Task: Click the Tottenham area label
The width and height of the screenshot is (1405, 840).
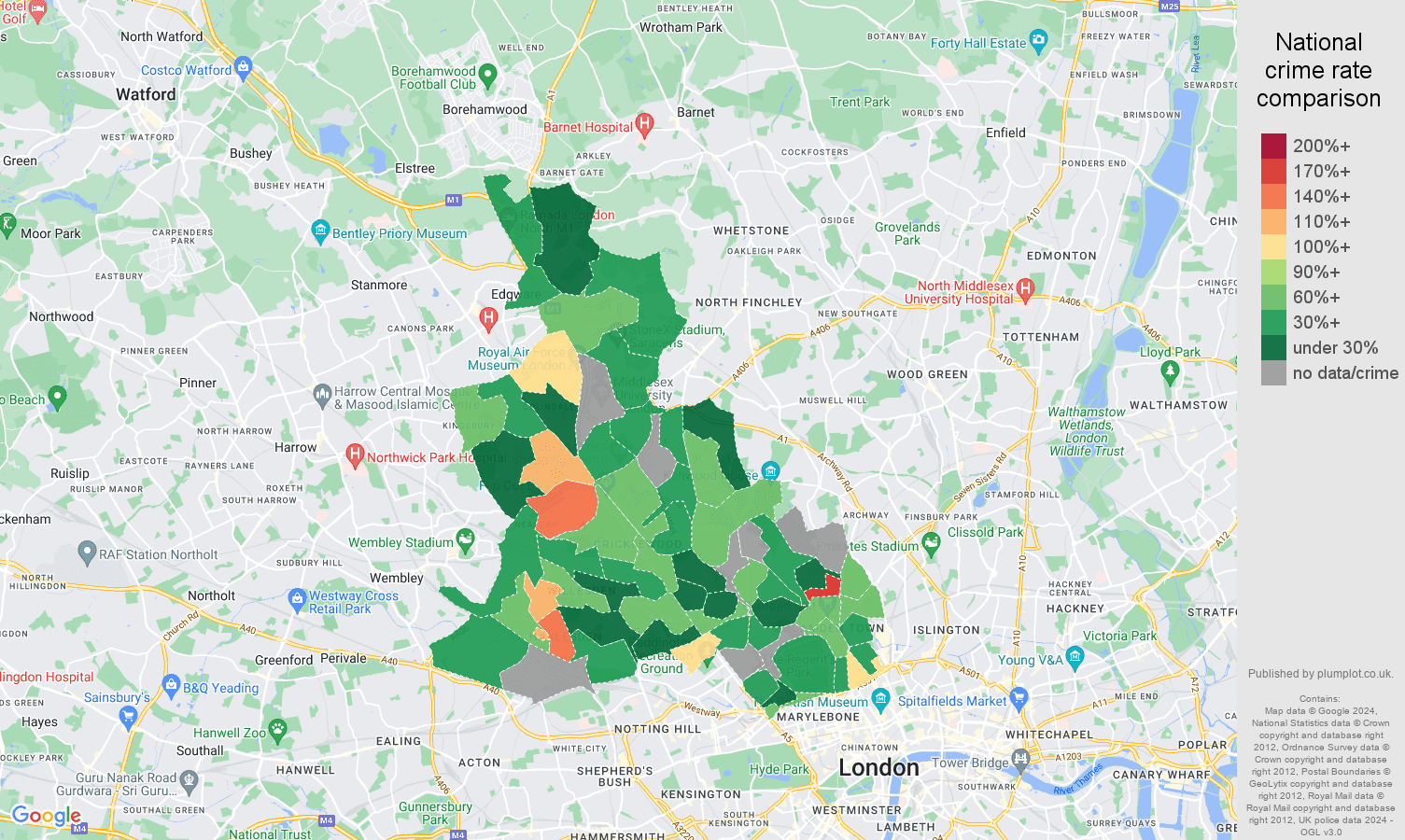Action: (1041, 337)
